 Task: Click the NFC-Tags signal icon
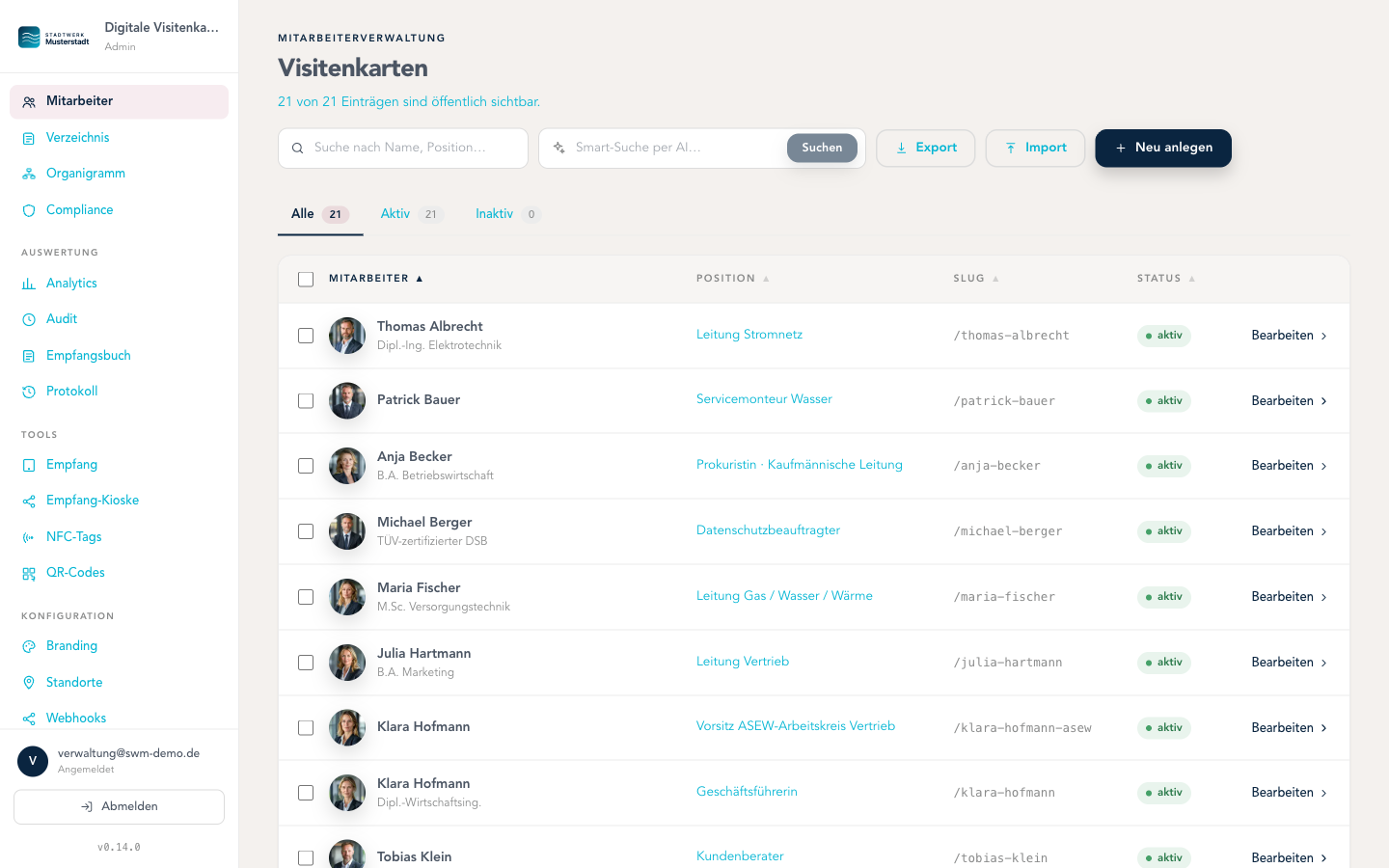(x=29, y=537)
